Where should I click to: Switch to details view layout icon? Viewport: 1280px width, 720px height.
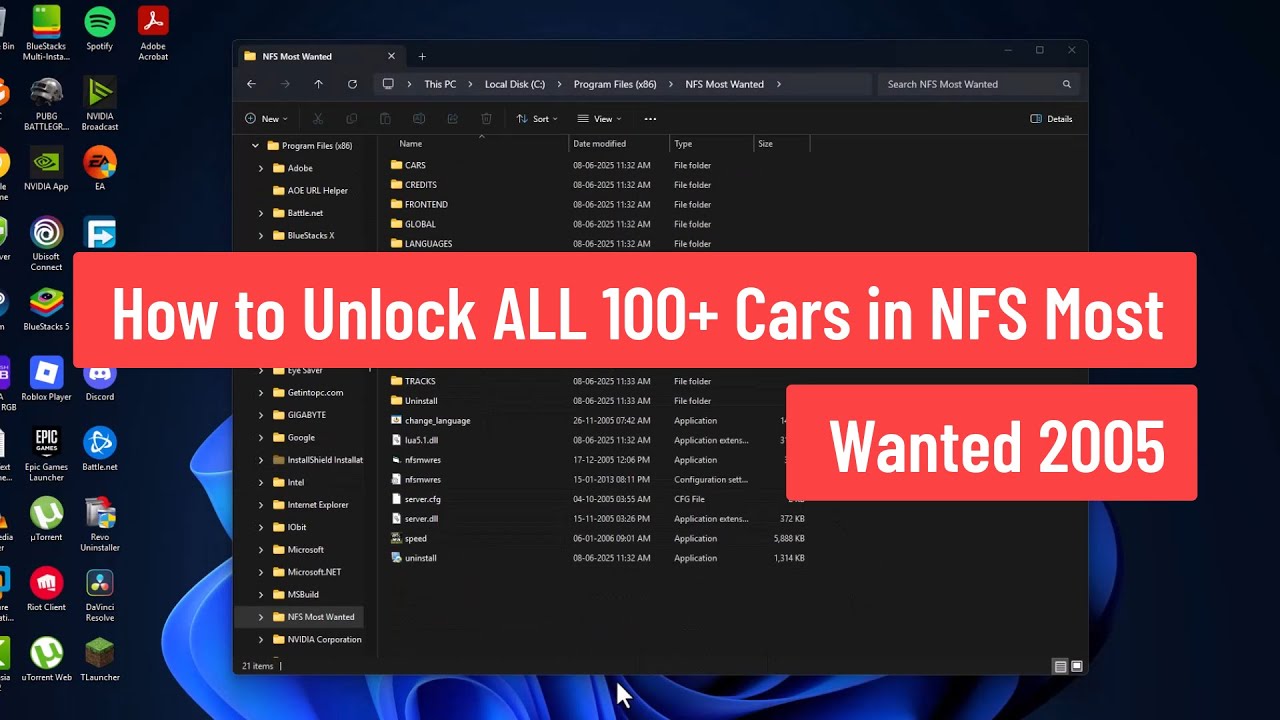tap(1060, 666)
